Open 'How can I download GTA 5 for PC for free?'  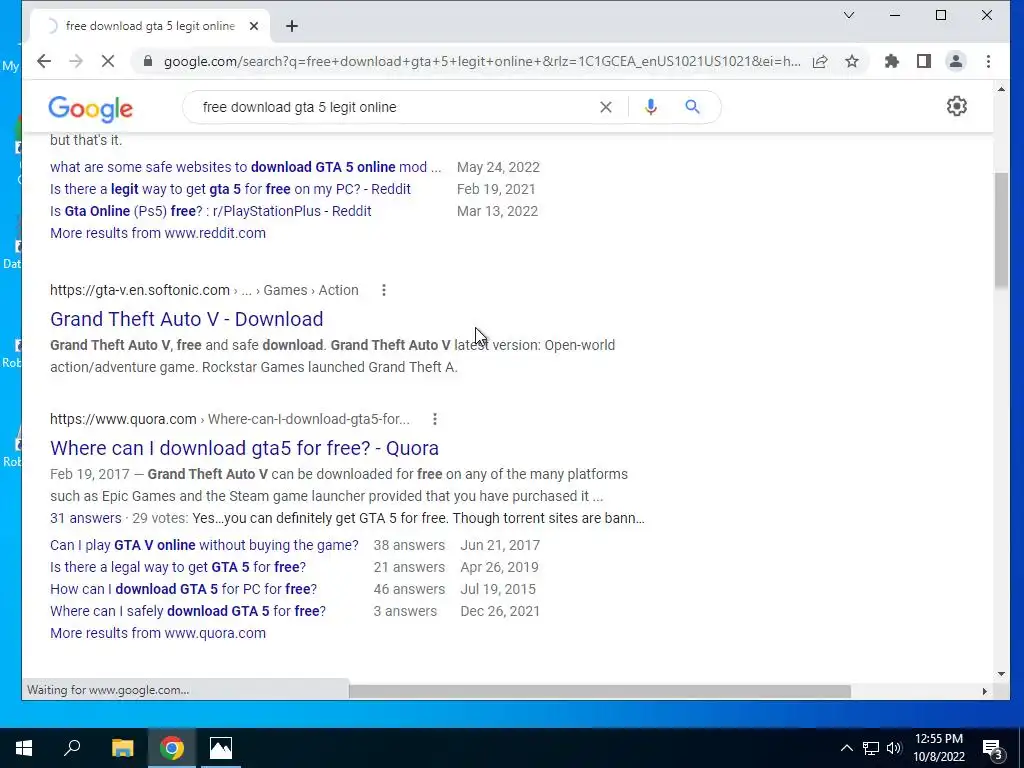click(184, 589)
